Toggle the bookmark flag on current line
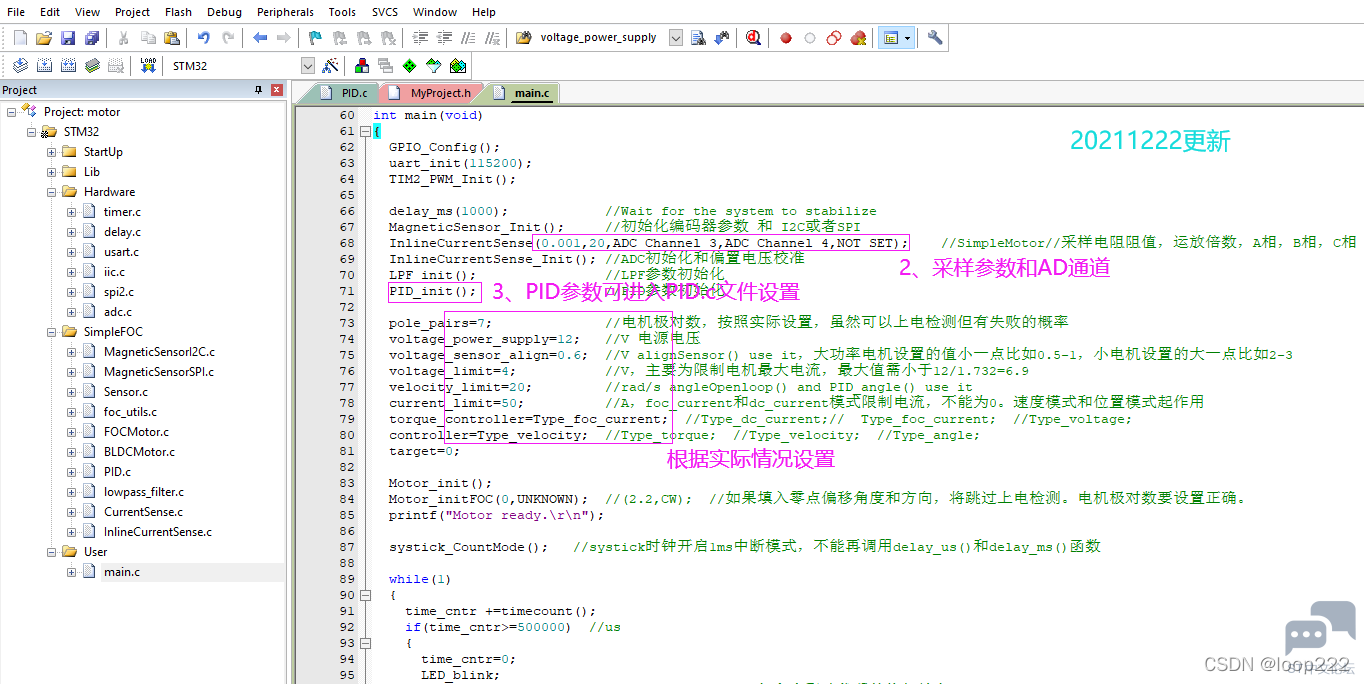1364x684 pixels. [x=314, y=38]
